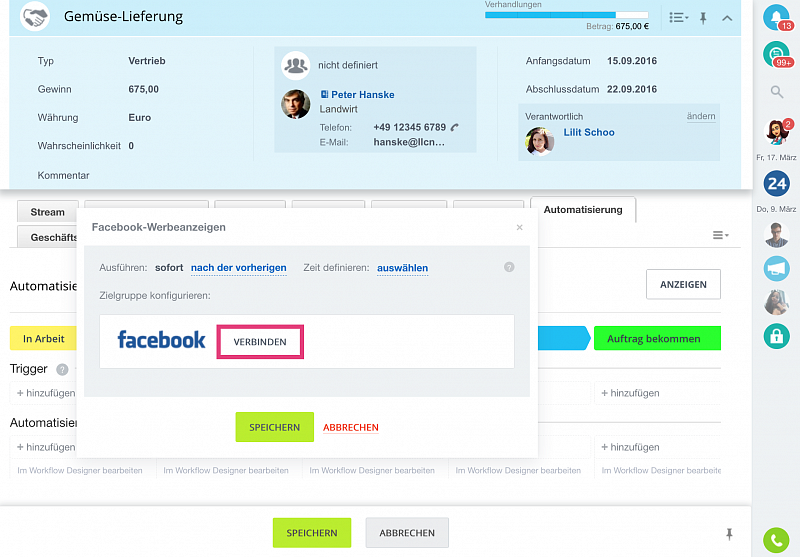Open the hamburger menu dropdown below the tabs

[x=720, y=235]
